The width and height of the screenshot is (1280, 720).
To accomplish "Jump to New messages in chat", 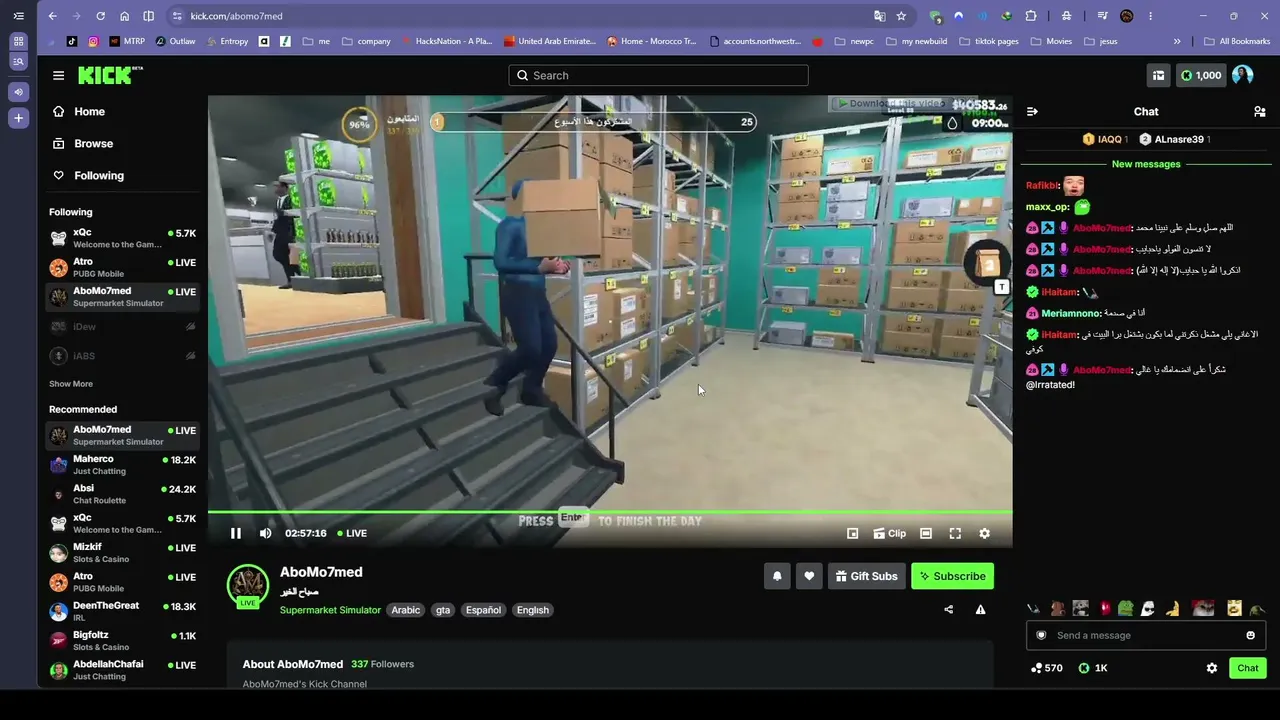I will point(1146,164).
